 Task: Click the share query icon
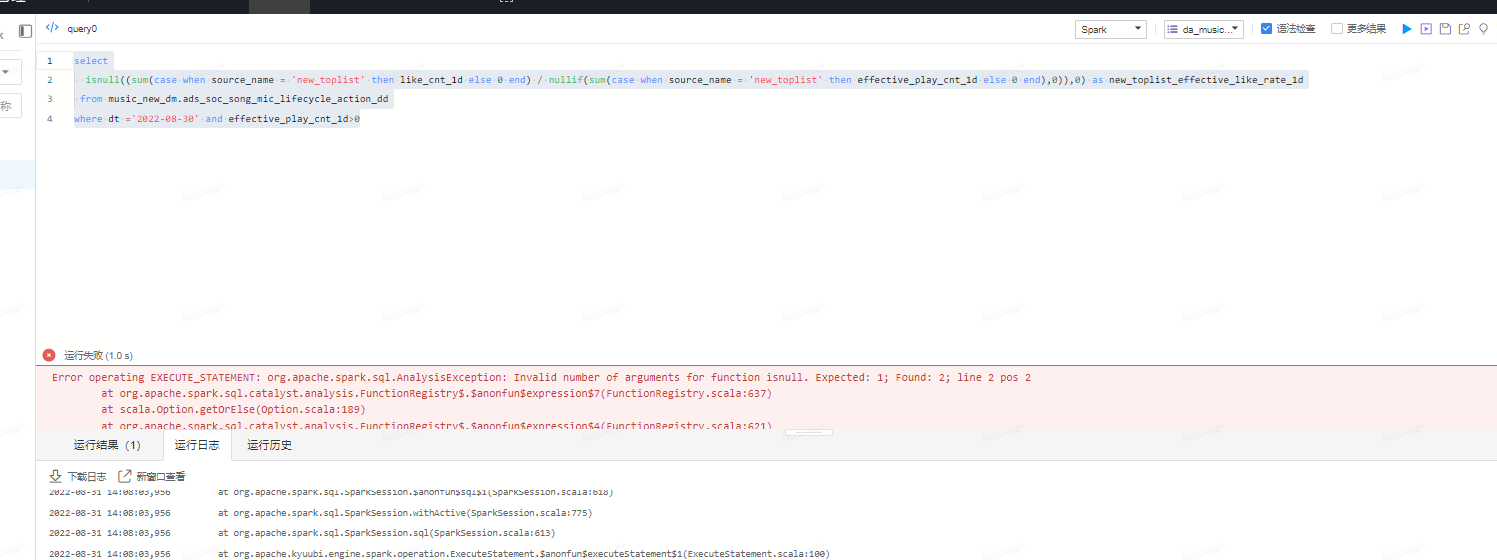tap(1464, 29)
